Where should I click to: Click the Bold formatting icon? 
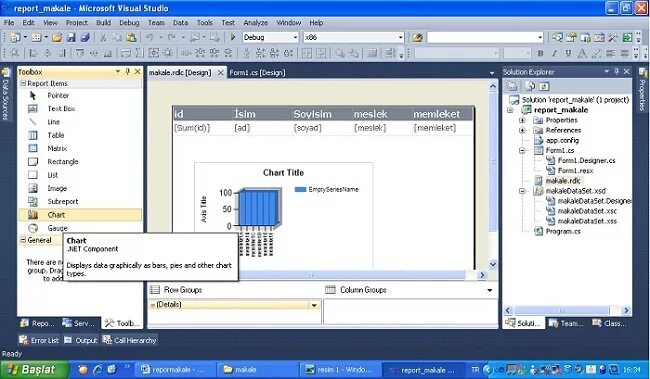coord(540,53)
